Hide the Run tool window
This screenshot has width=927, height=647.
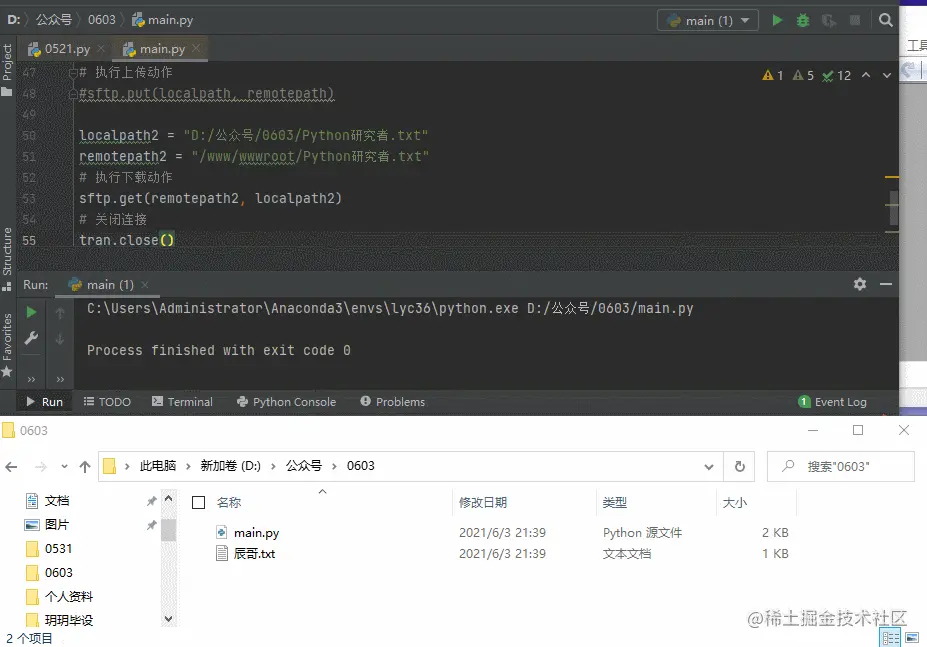(x=886, y=284)
